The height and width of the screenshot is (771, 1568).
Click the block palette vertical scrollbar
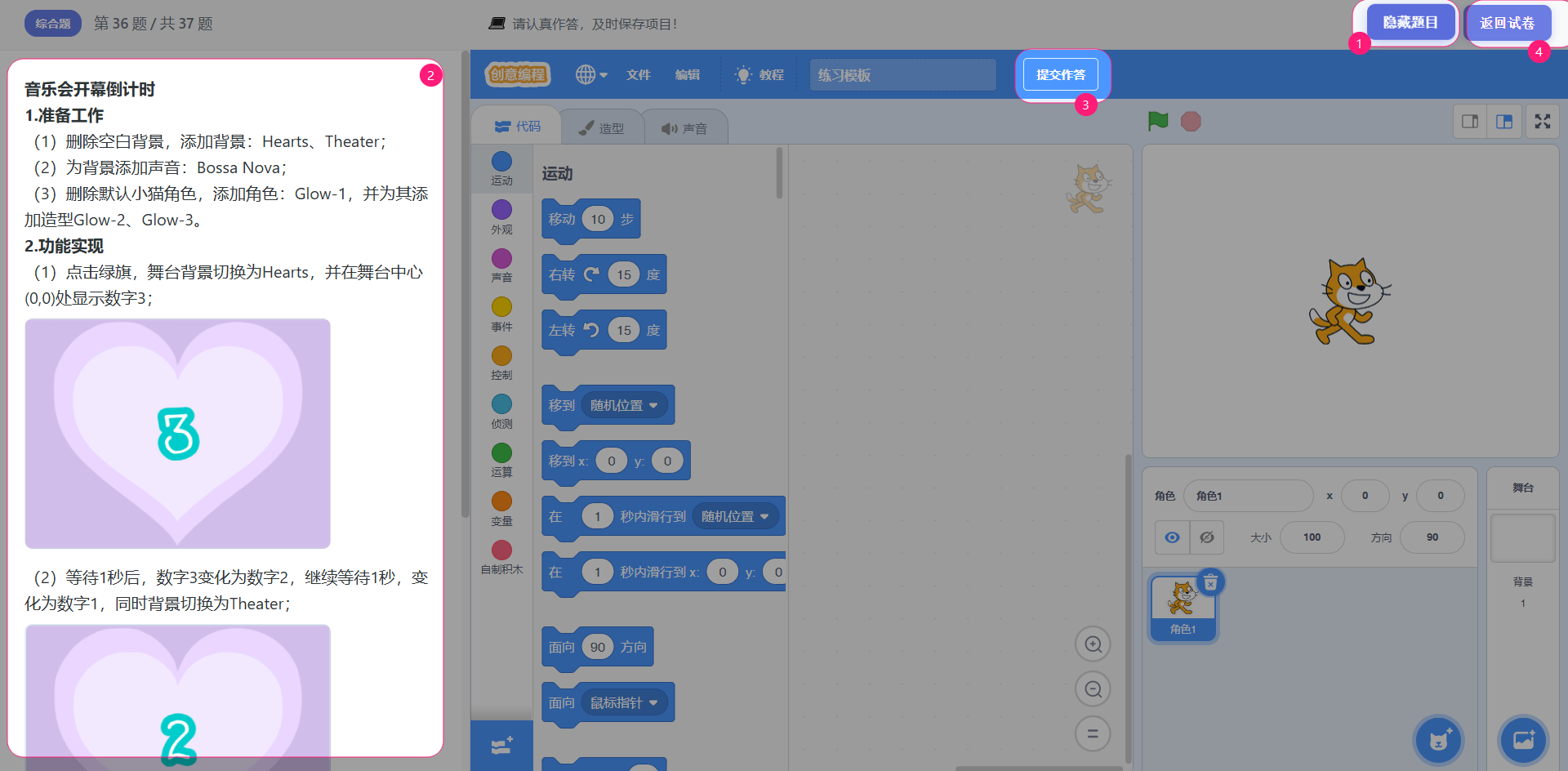point(780,173)
